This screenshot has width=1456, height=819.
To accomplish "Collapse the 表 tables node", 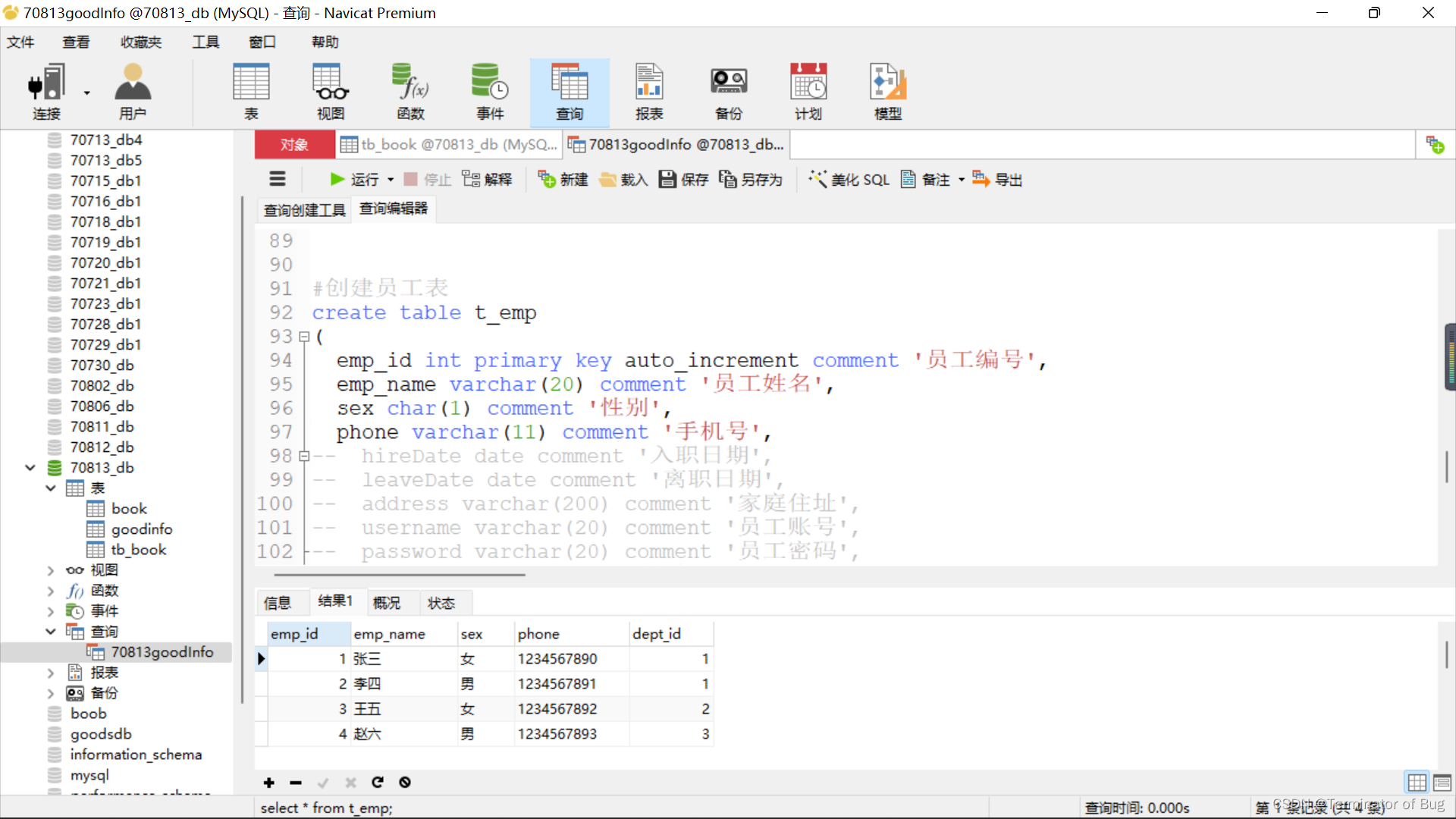I will [x=50, y=488].
